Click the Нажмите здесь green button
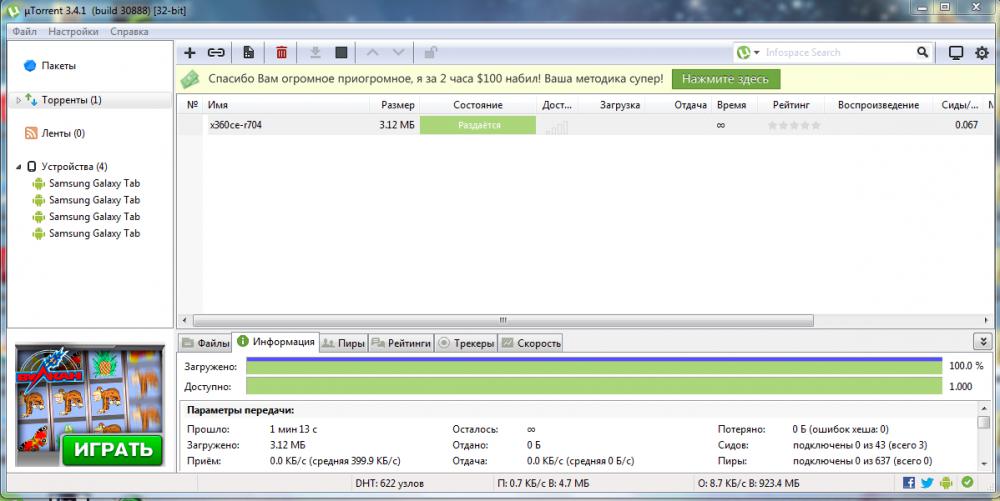 coord(726,79)
